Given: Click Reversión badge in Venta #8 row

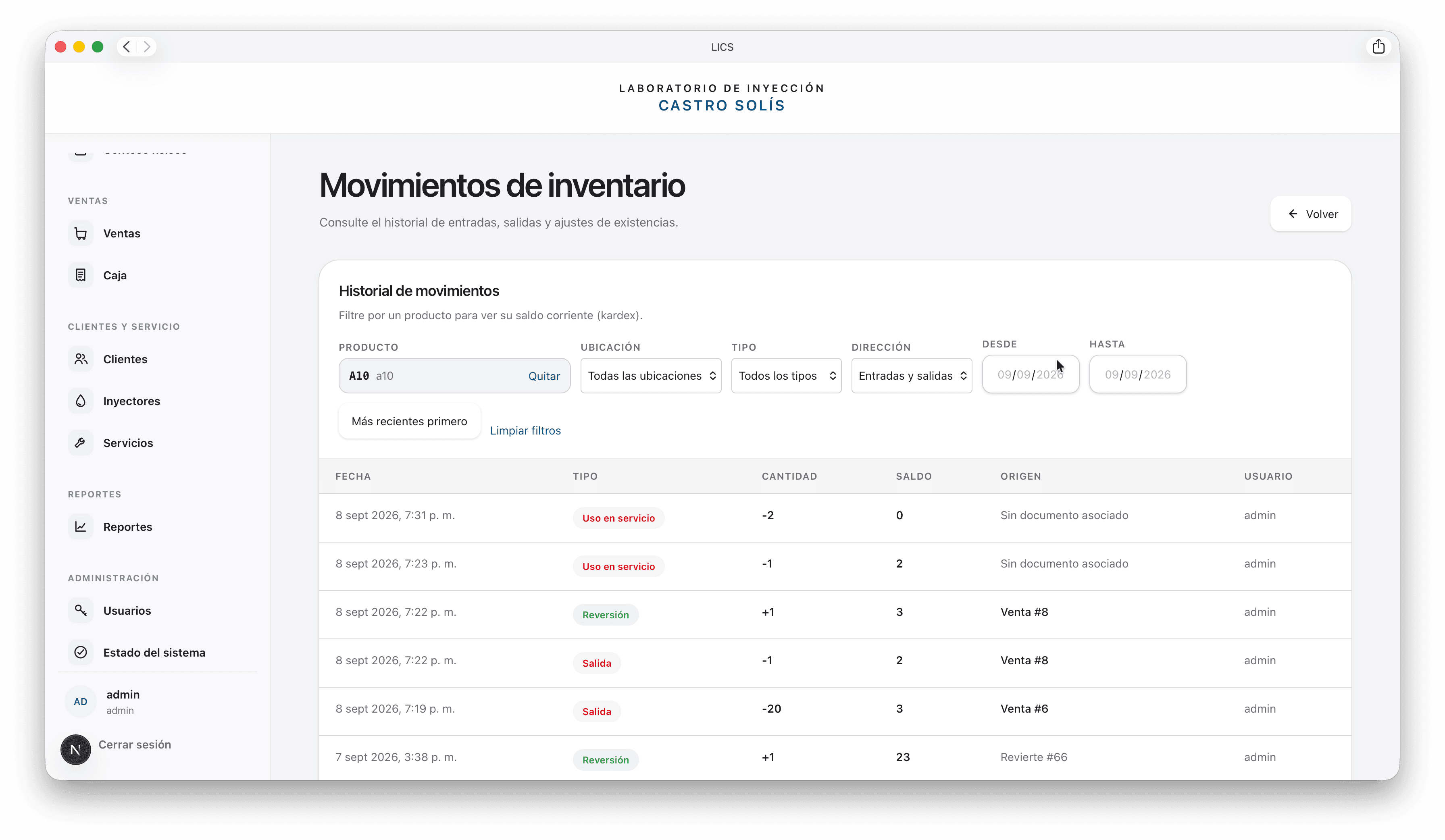Looking at the screenshot, I should tap(606, 615).
